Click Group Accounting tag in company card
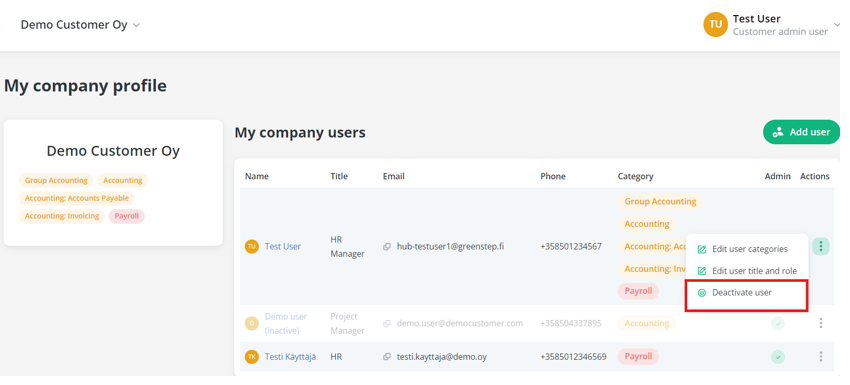Screen dimensions: 850x385 (56, 181)
